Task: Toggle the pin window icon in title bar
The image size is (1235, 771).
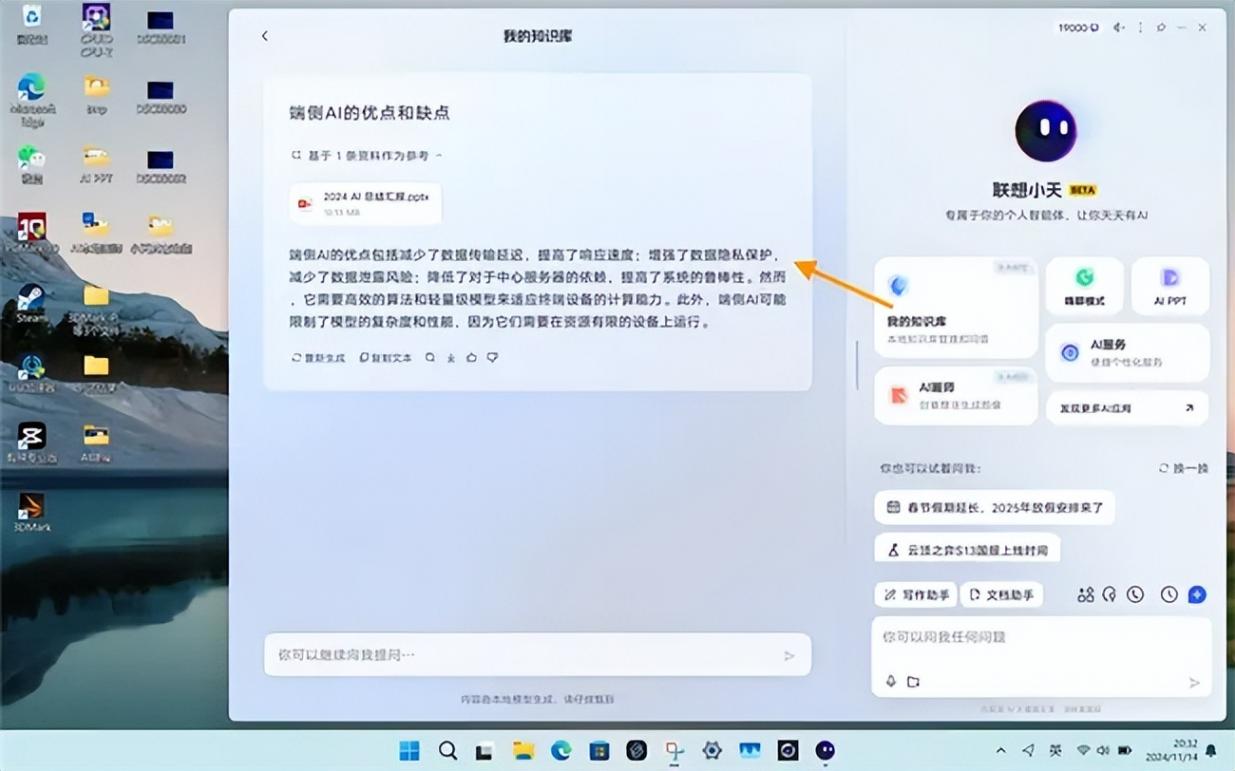Action: click(1161, 28)
